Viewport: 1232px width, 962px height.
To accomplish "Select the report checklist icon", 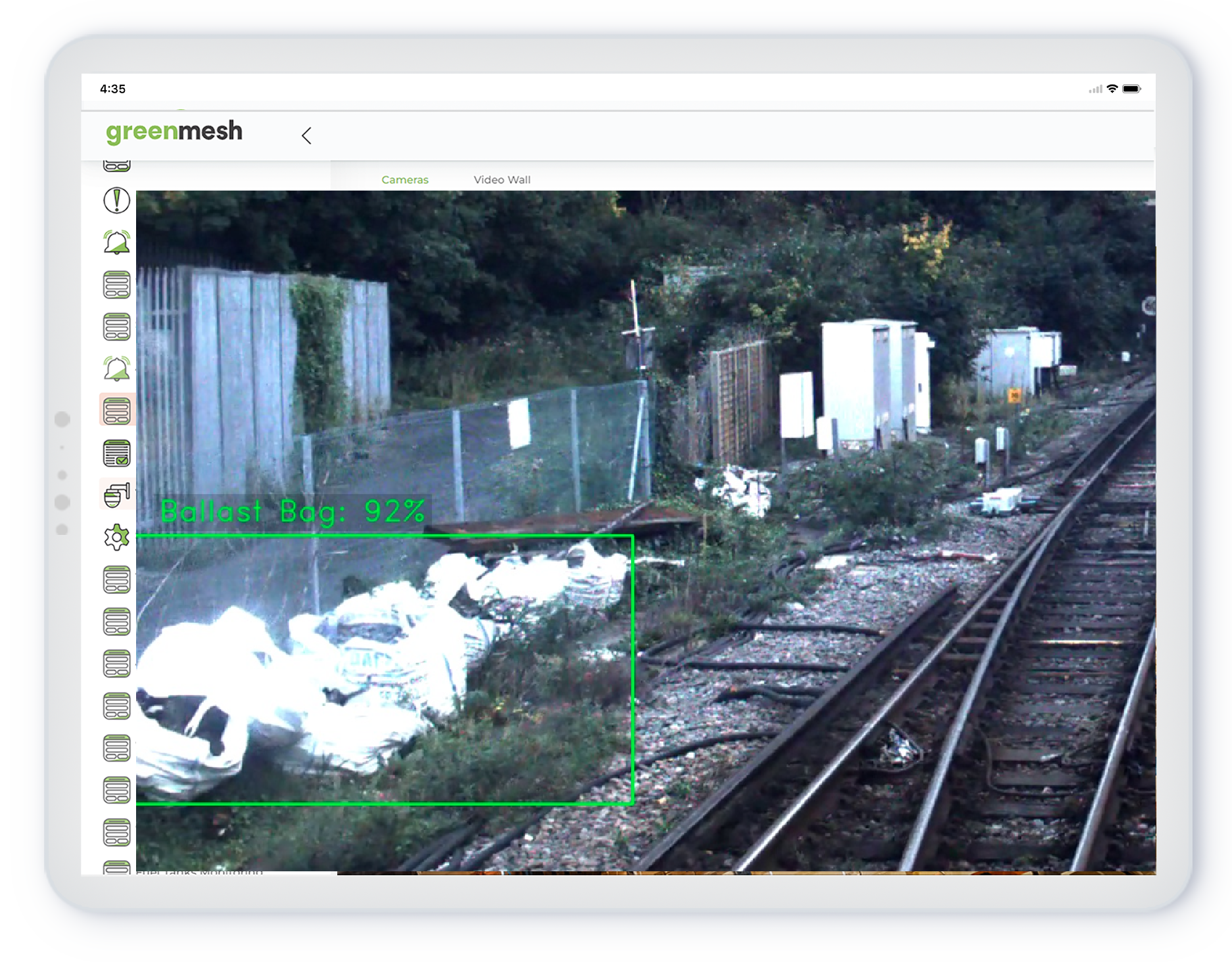I will [116, 452].
